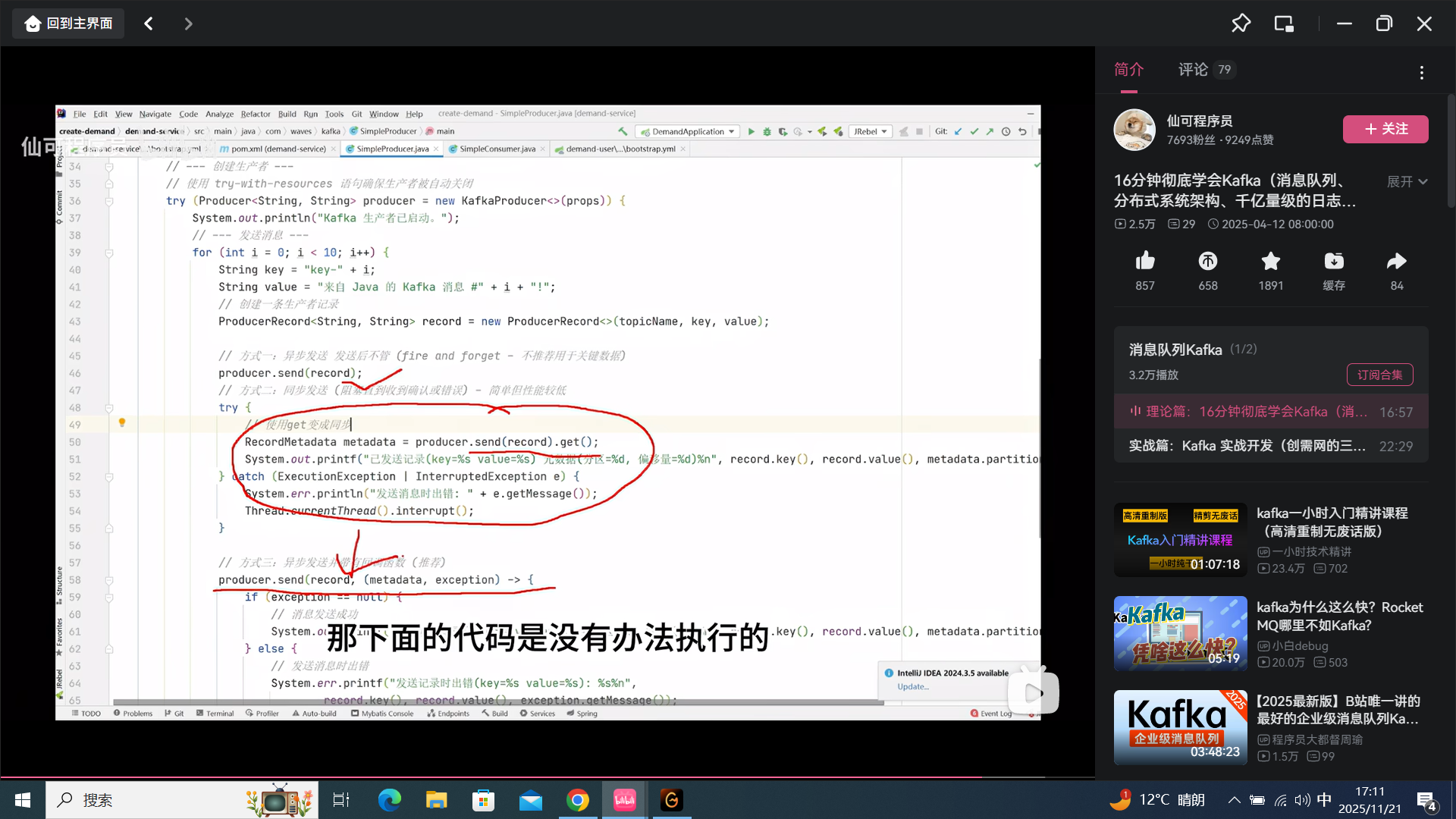Click the cache download icon
This screenshot has width=1456, height=819.
(1334, 262)
